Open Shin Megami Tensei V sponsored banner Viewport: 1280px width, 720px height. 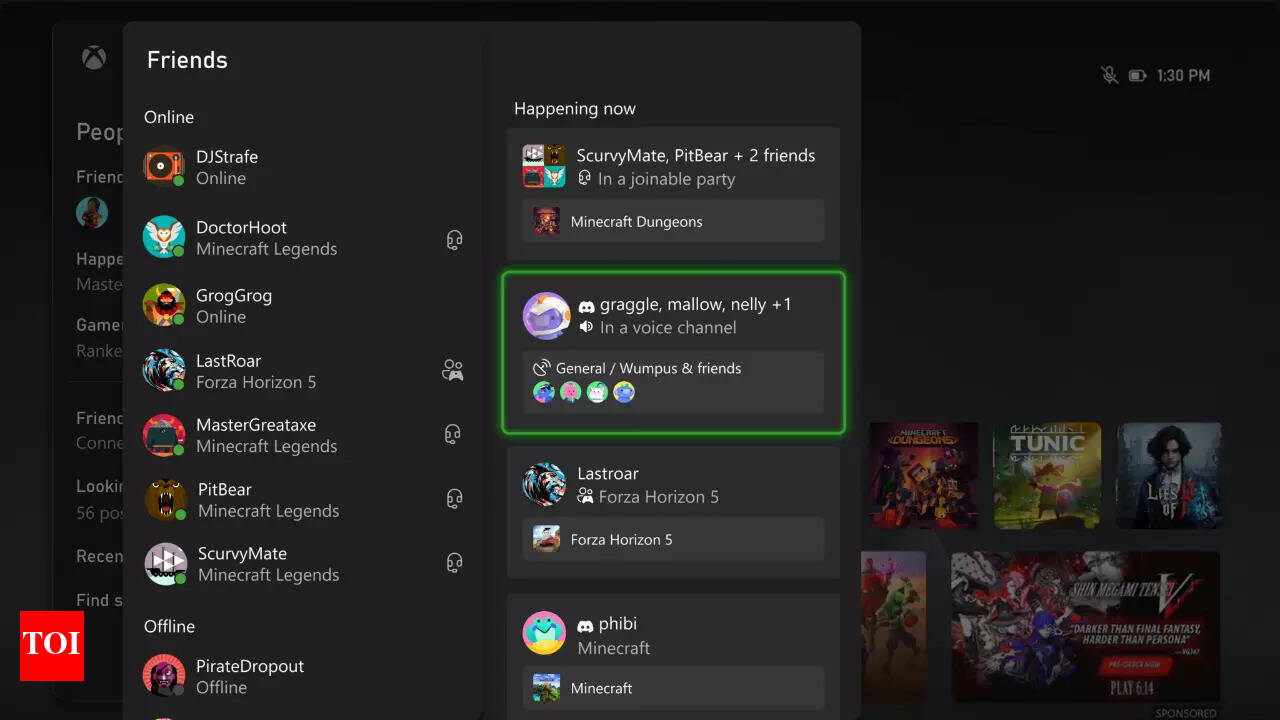[x=1085, y=626]
